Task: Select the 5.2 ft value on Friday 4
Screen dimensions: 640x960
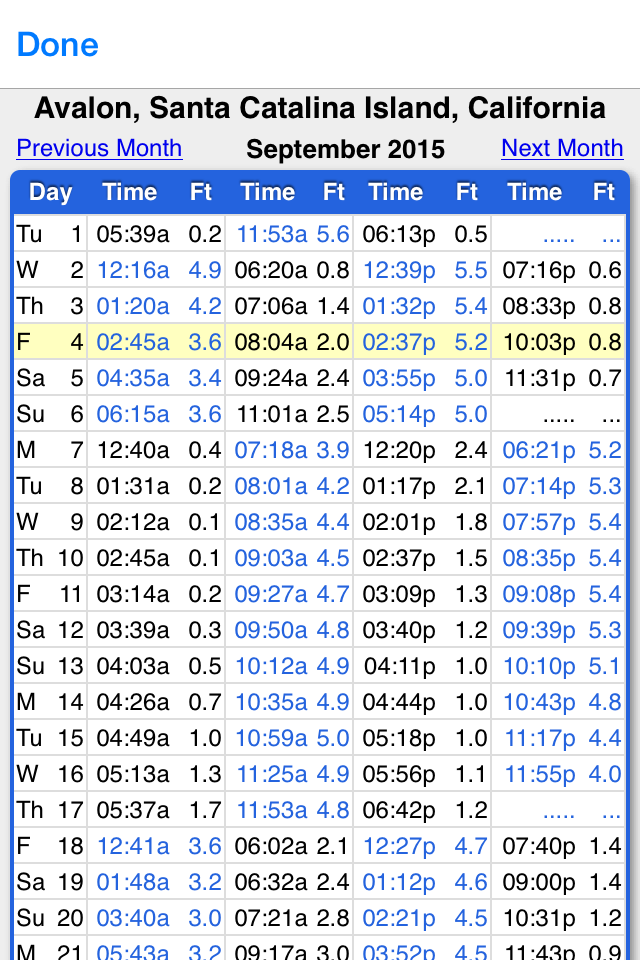Action: click(471, 342)
